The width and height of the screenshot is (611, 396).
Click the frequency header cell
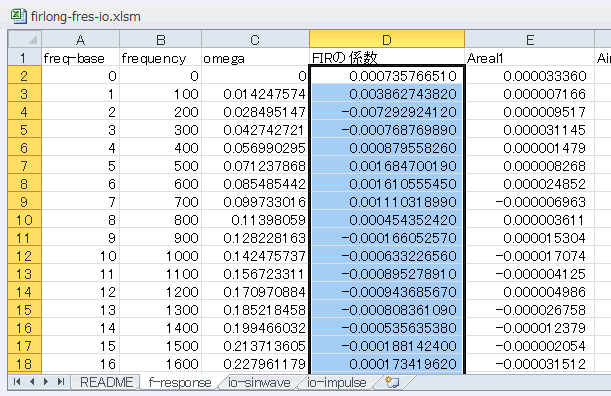point(161,58)
